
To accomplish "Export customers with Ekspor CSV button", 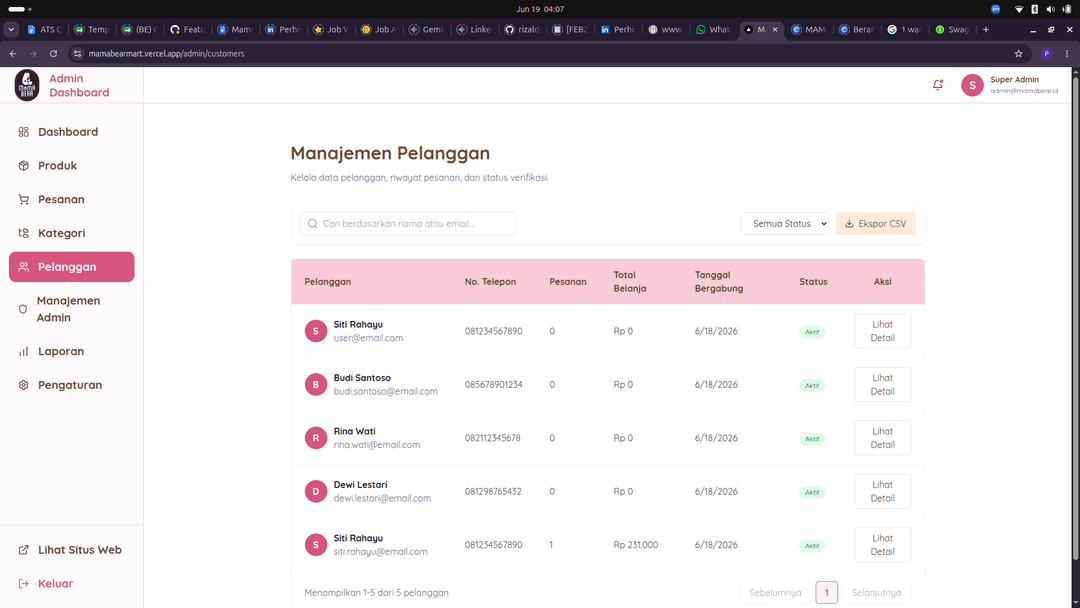I will pyautogui.click(x=875, y=224).
